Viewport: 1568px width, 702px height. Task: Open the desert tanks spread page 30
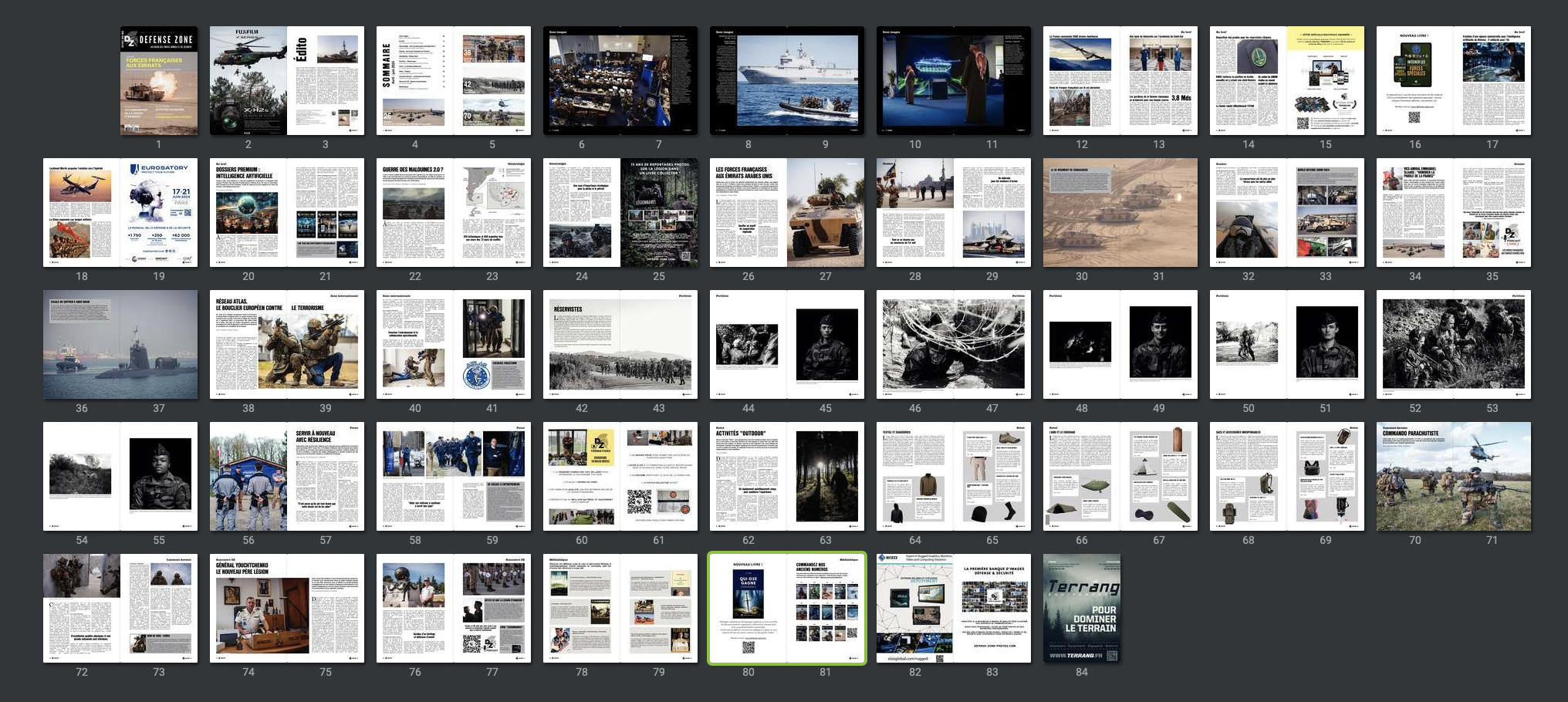tap(1082, 213)
